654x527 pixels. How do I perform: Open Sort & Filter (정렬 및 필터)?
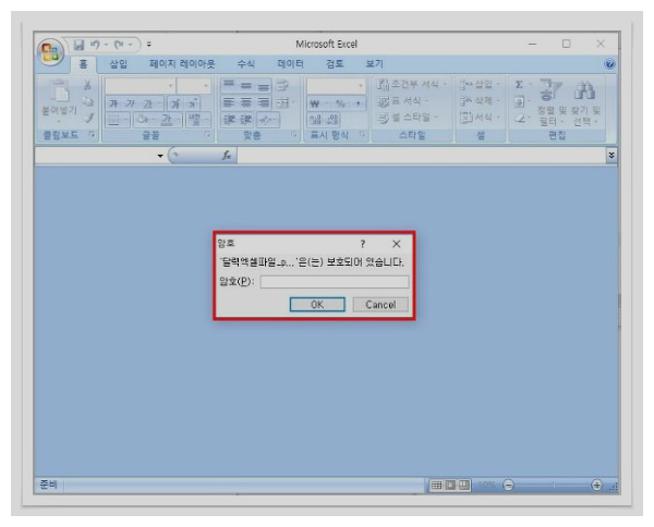point(551,103)
